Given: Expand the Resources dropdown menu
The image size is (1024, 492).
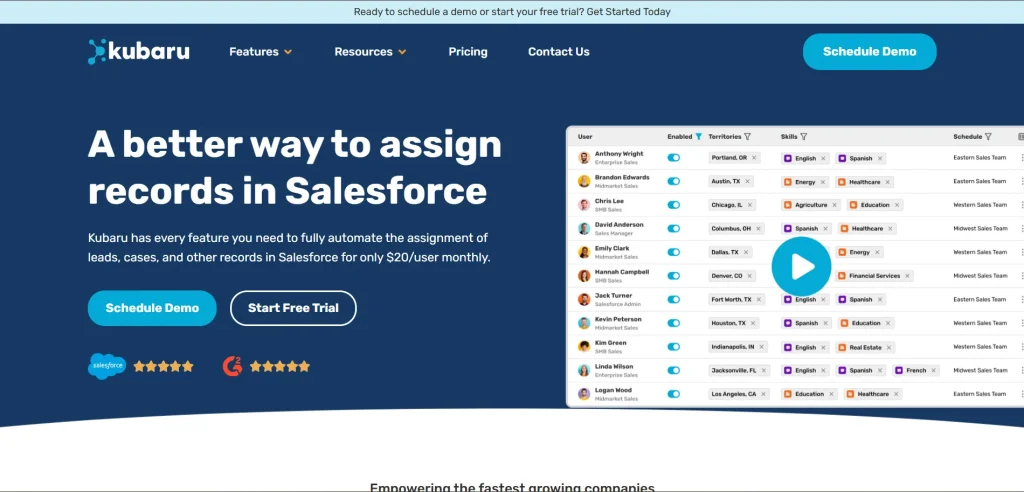Looking at the screenshot, I should coord(370,52).
